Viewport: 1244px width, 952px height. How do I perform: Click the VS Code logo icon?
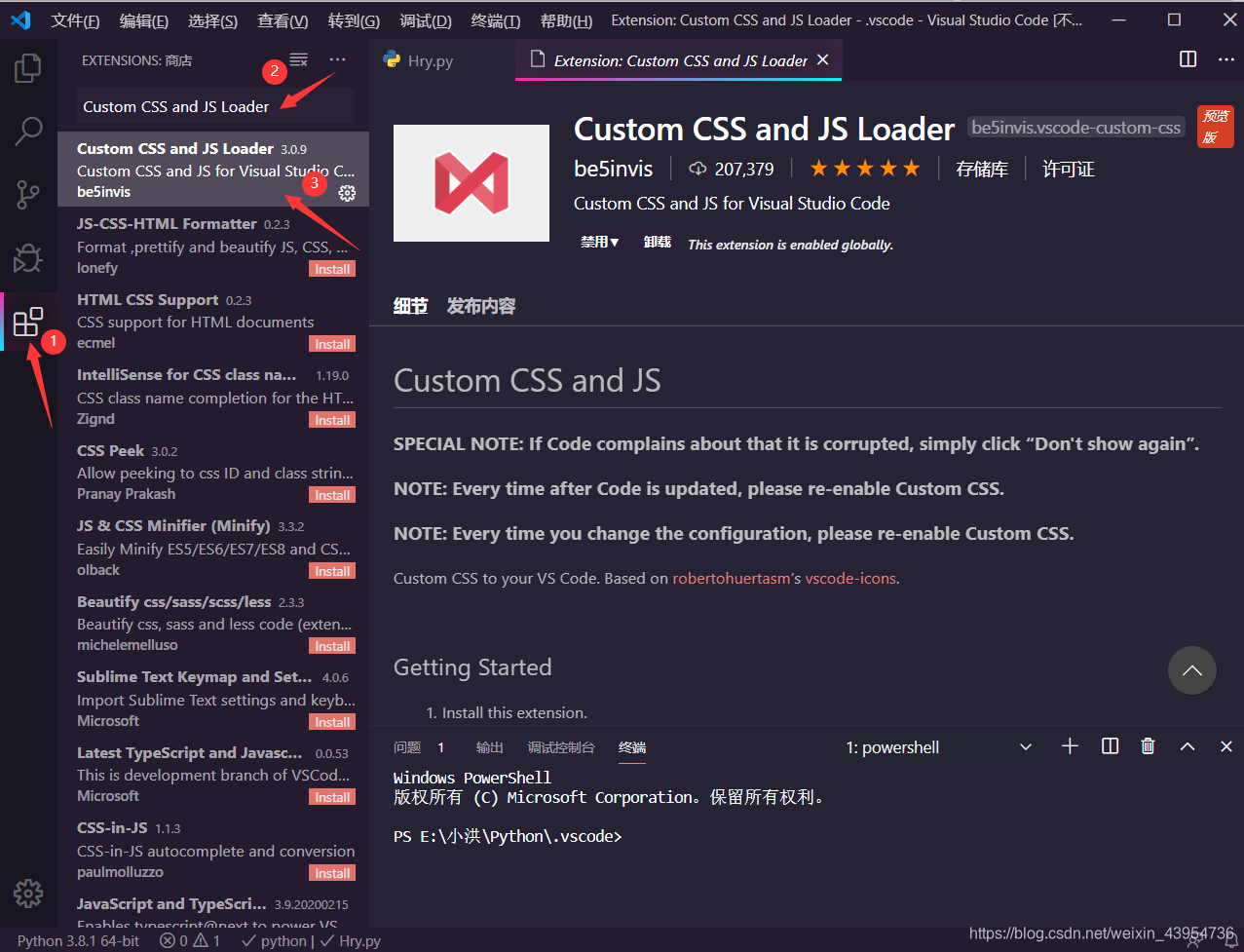coord(20,20)
